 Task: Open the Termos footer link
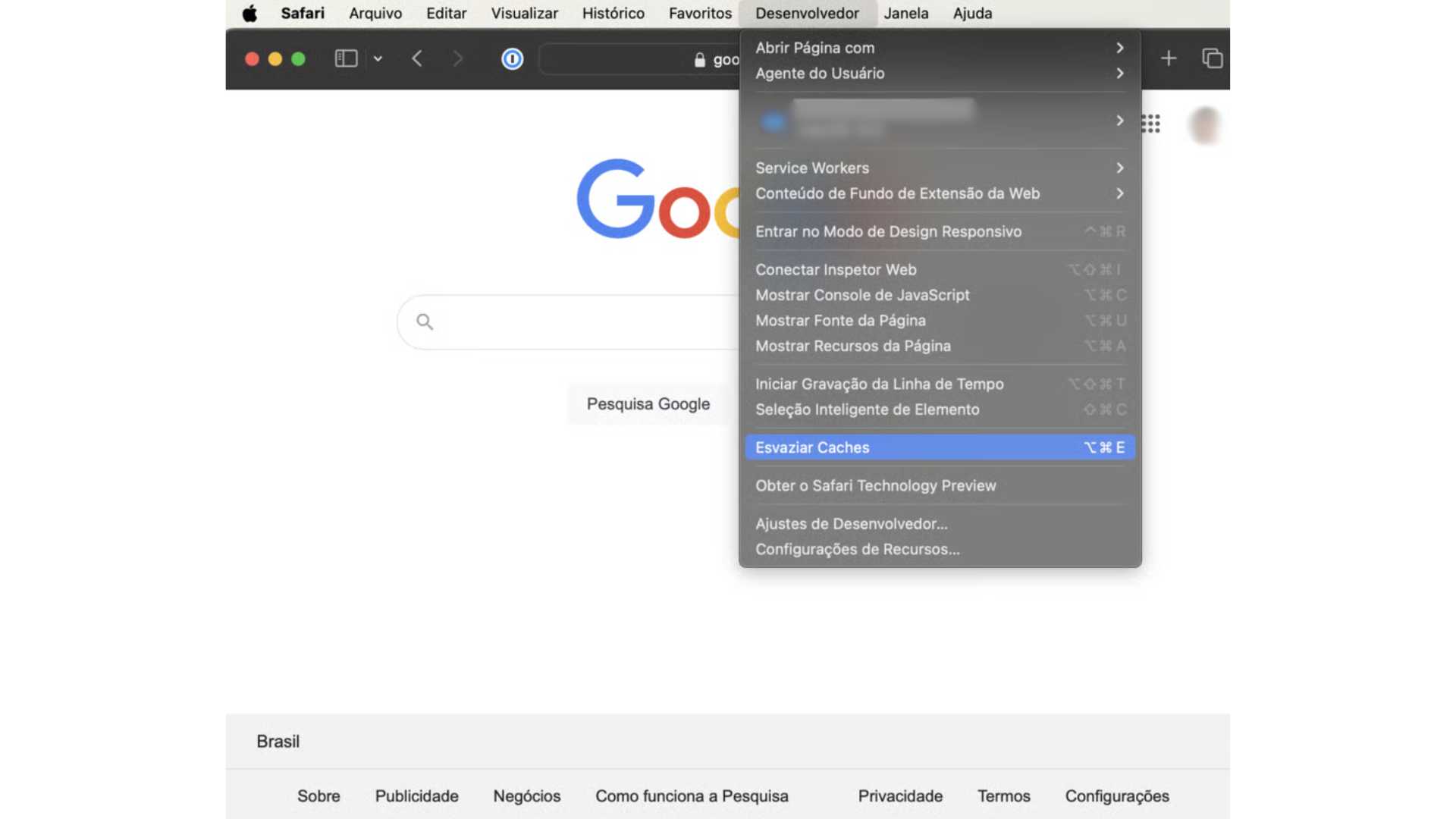(1004, 796)
